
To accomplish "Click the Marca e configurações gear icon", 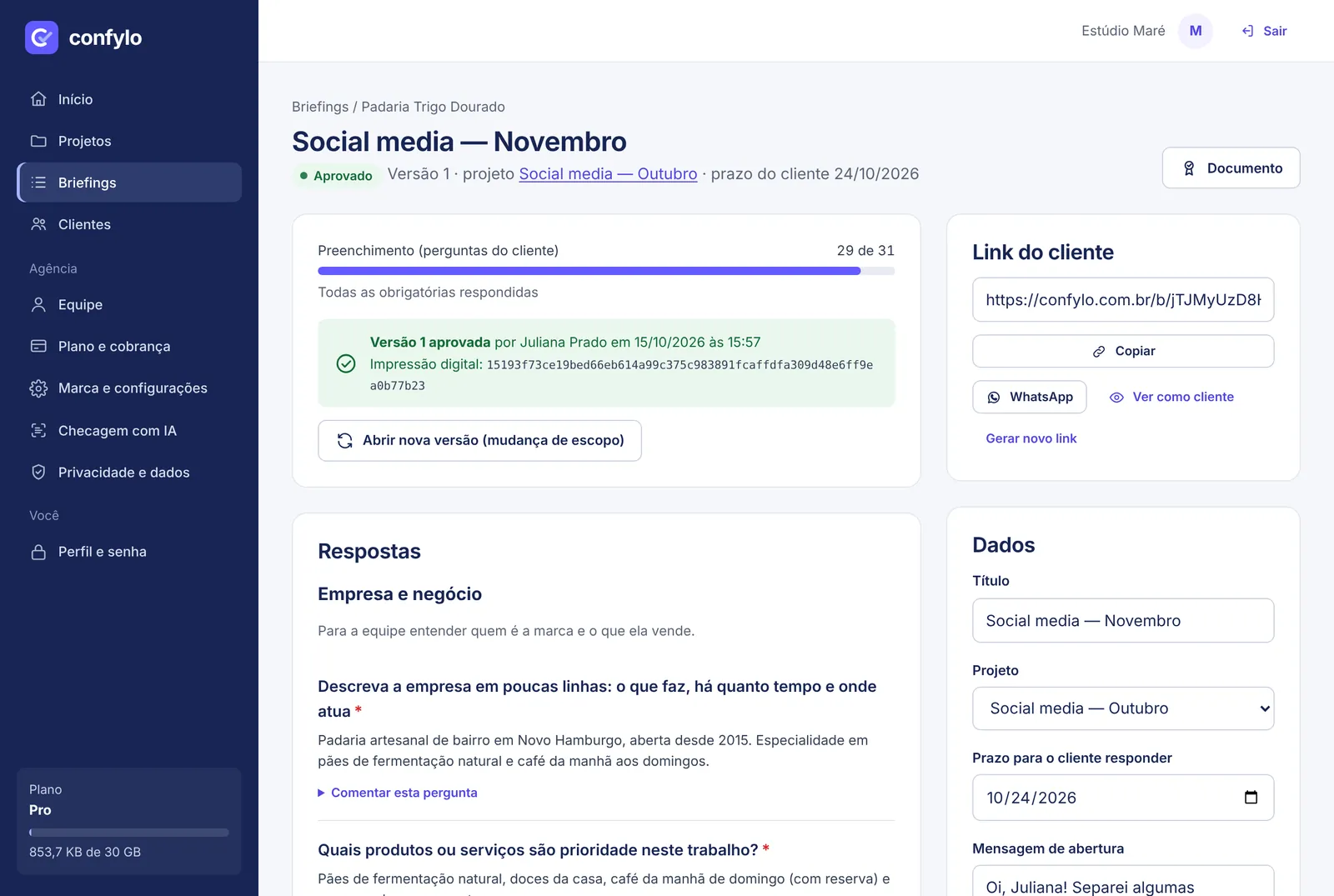I will (x=38, y=388).
